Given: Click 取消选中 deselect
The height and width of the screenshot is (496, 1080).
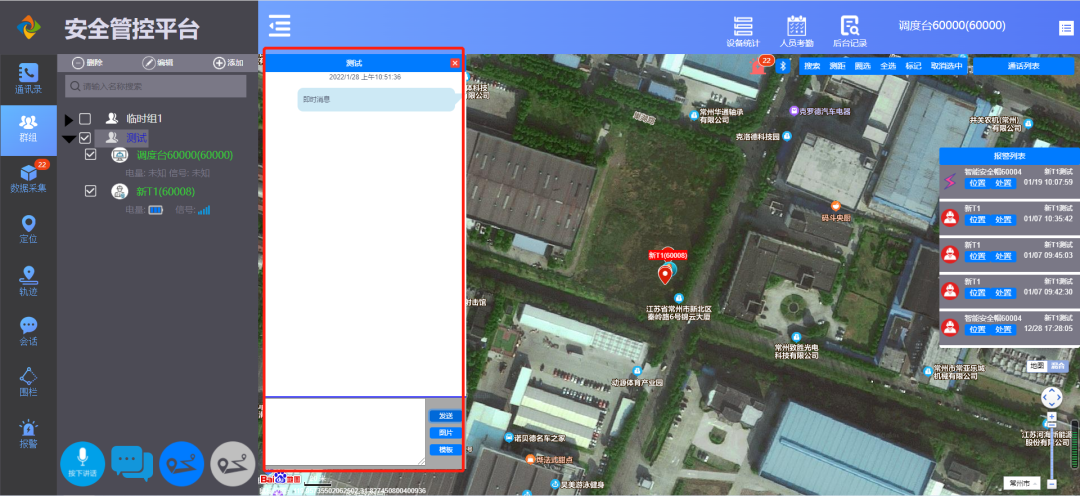Looking at the screenshot, I should pyautogui.click(x=946, y=66).
